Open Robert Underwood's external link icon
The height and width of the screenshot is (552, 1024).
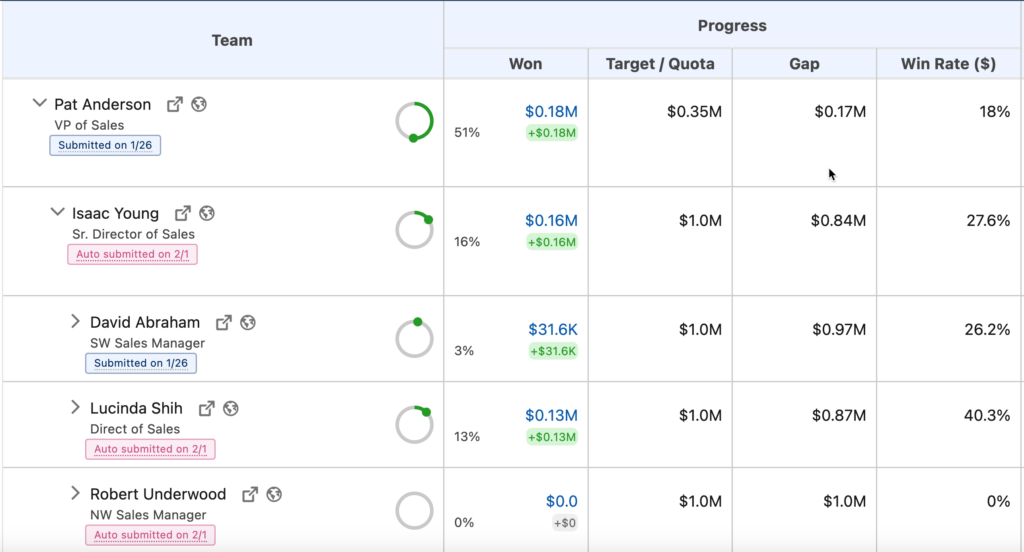250,494
